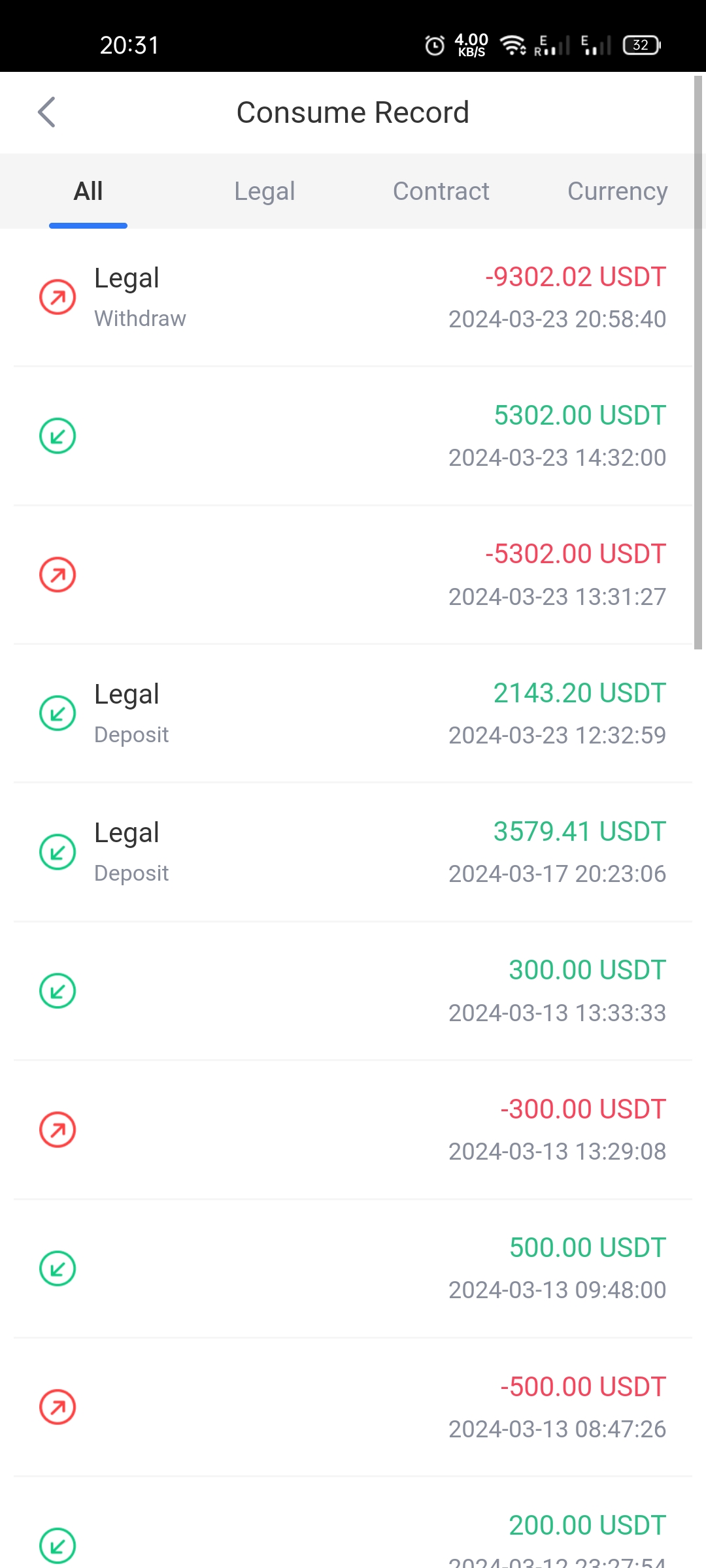Click red outgoing icon for -300.00 USDT
706x1568 pixels.
(58, 1130)
